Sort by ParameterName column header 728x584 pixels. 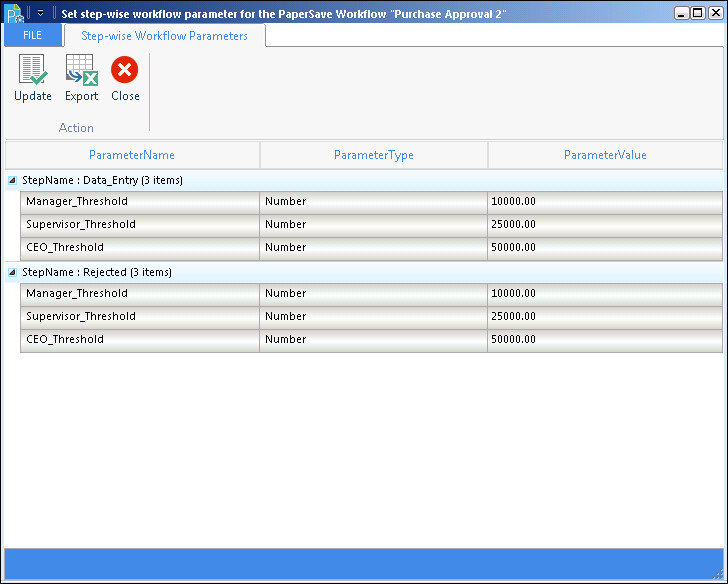(x=132, y=155)
